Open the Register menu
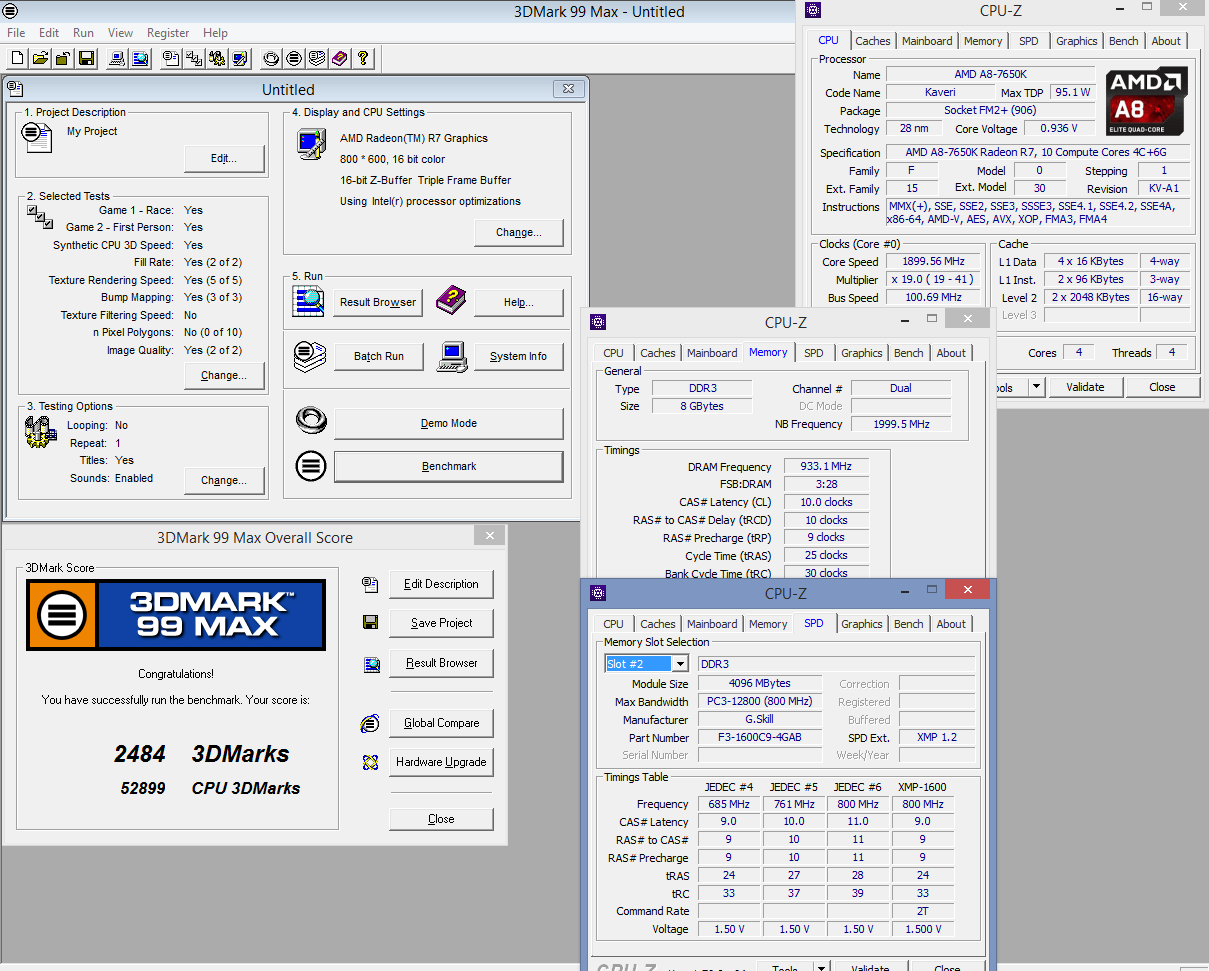The image size is (1209, 971). coord(168,33)
